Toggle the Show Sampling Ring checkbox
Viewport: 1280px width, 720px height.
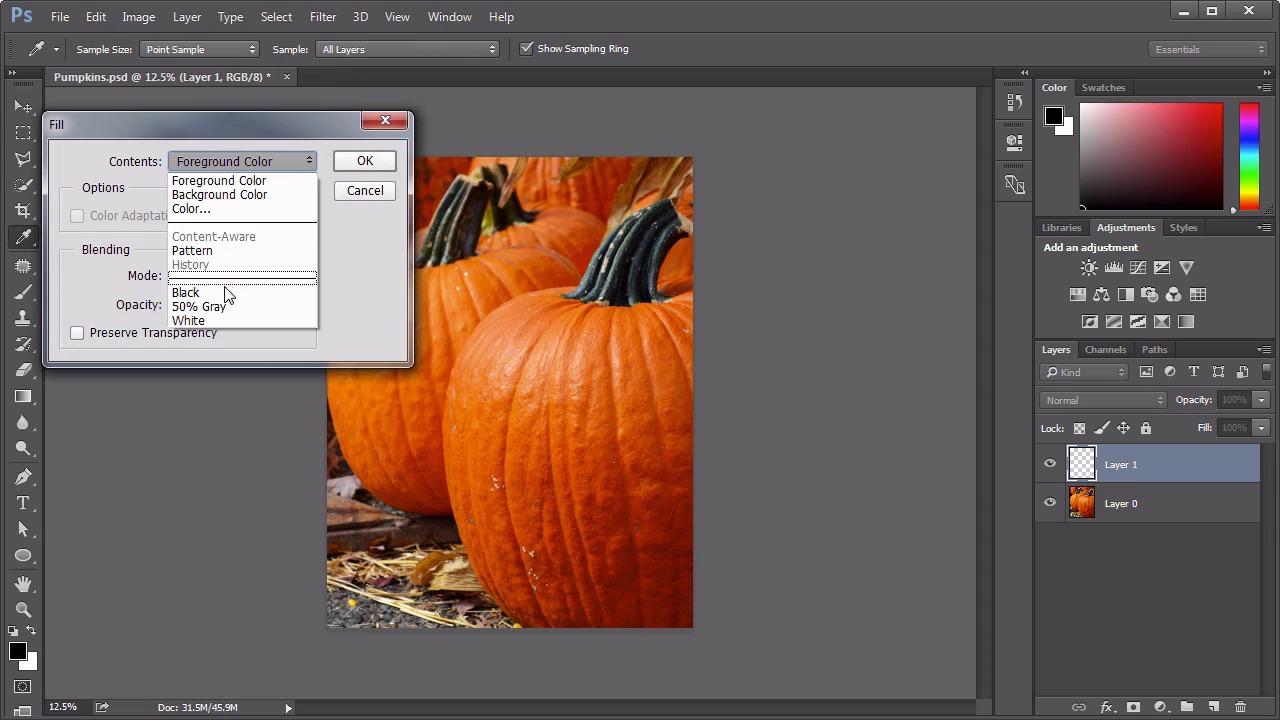[x=527, y=49]
